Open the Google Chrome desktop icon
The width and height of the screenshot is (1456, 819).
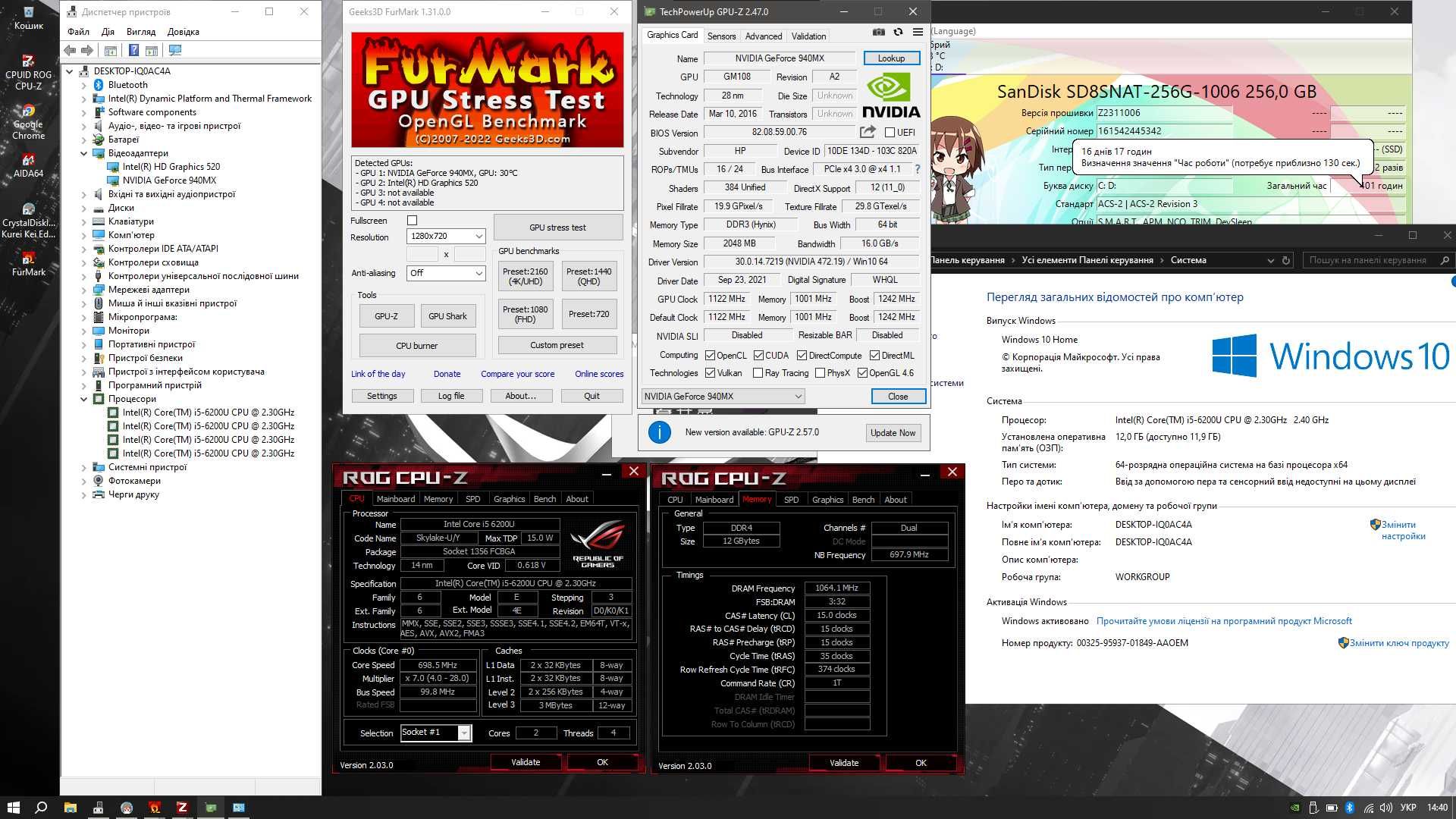[x=28, y=121]
